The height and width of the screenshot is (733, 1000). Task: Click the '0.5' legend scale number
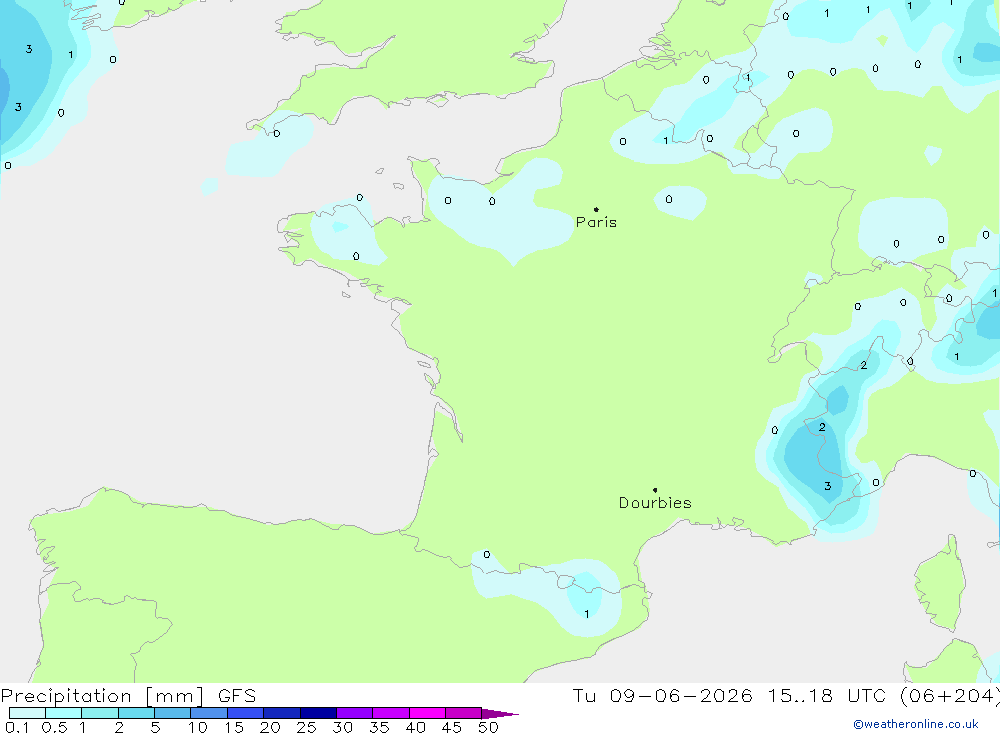click(54, 727)
